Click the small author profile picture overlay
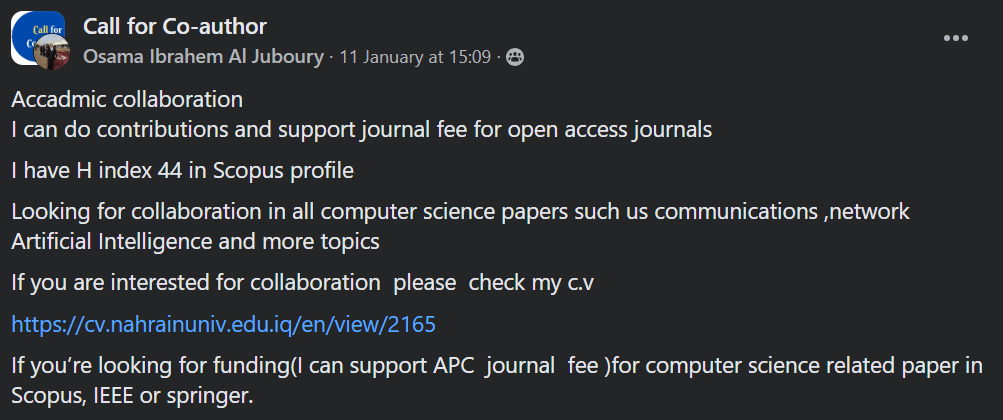The image size is (1003, 420). tap(50, 56)
